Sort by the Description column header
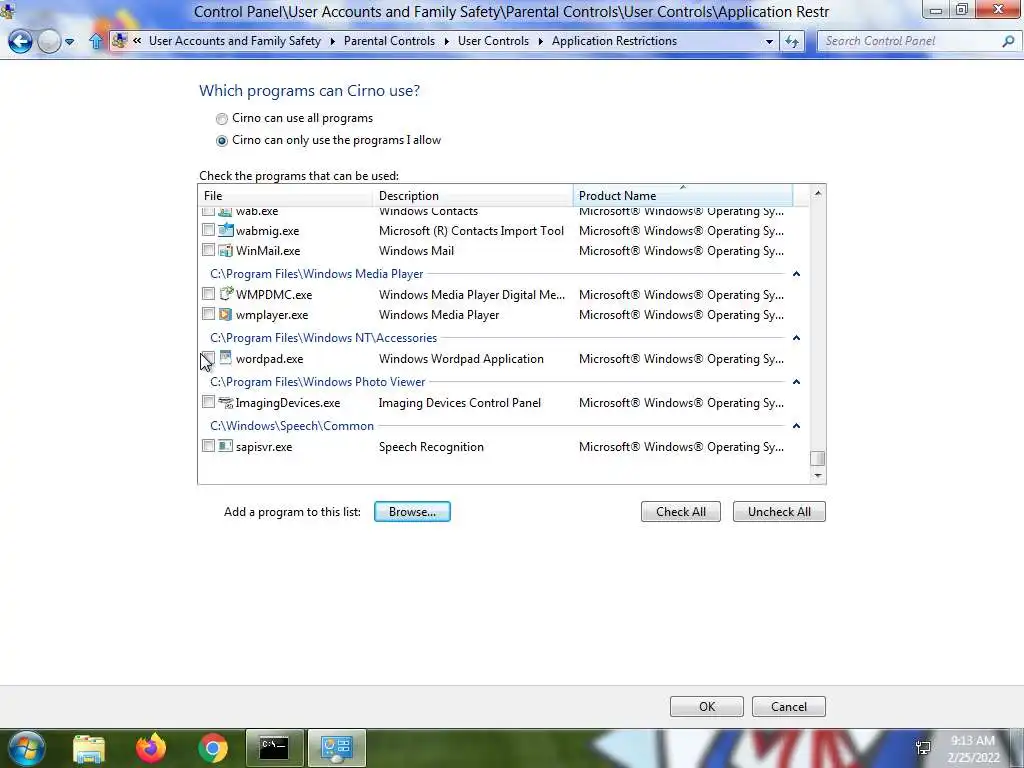This screenshot has height=768, width=1024. [473, 195]
